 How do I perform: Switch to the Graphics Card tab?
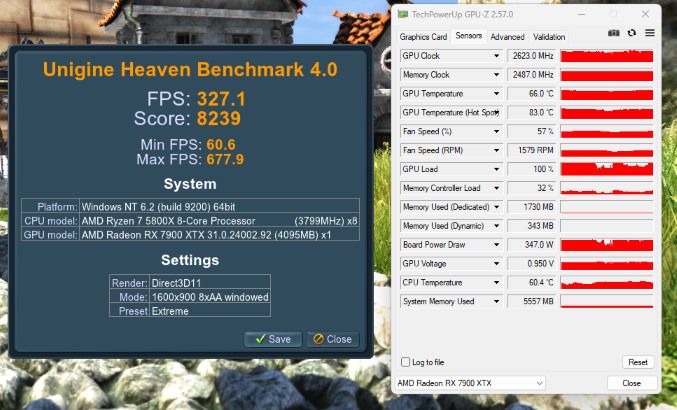pyautogui.click(x=423, y=37)
